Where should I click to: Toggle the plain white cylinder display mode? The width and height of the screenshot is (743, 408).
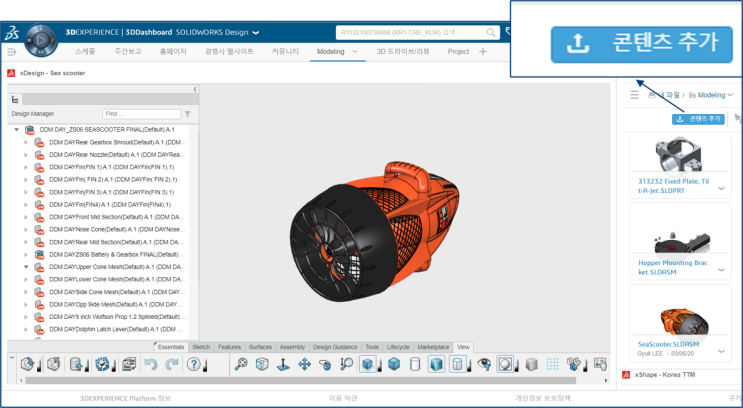tap(415, 364)
